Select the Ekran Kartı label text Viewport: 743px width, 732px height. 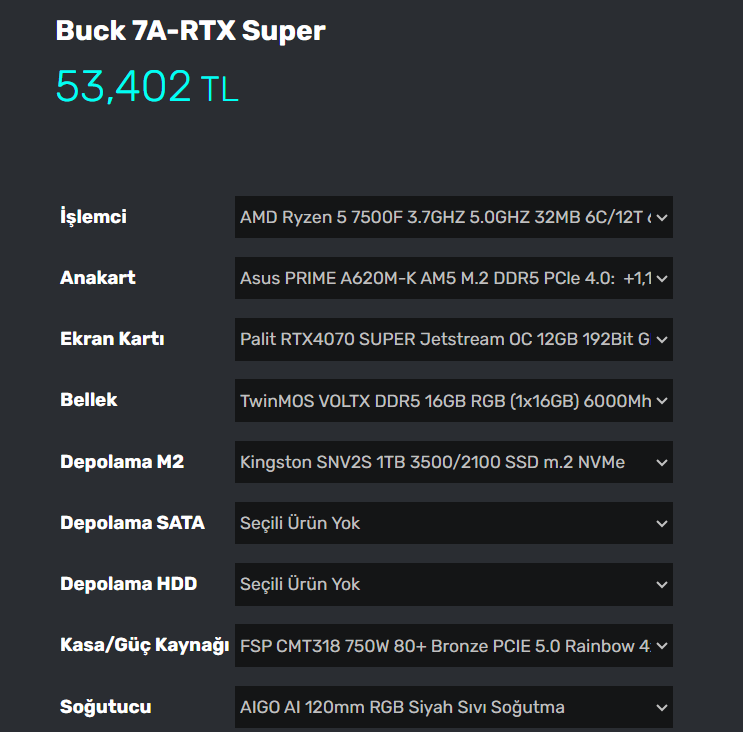(x=112, y=339)
